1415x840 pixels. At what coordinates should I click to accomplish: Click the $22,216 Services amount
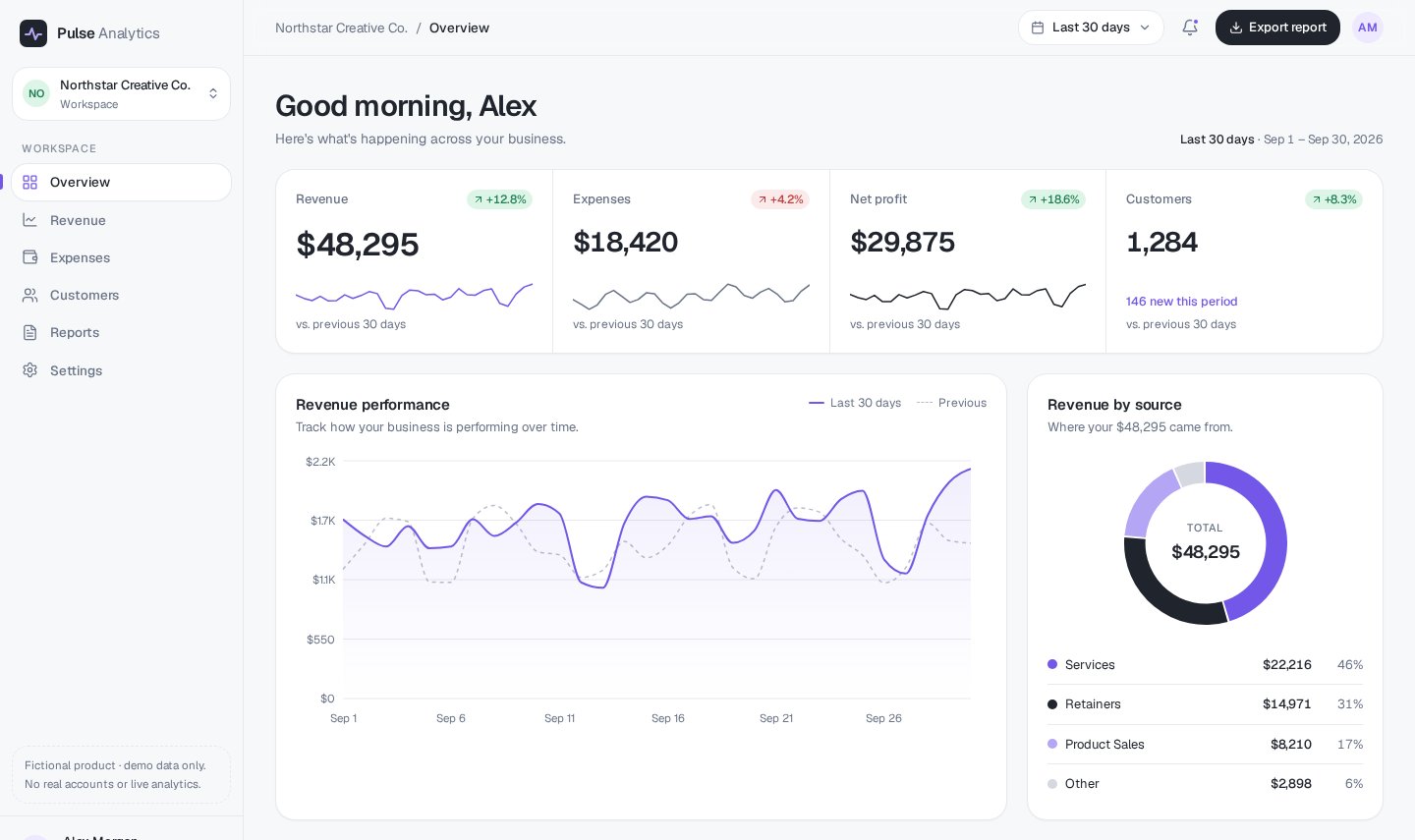point(1287,665)
